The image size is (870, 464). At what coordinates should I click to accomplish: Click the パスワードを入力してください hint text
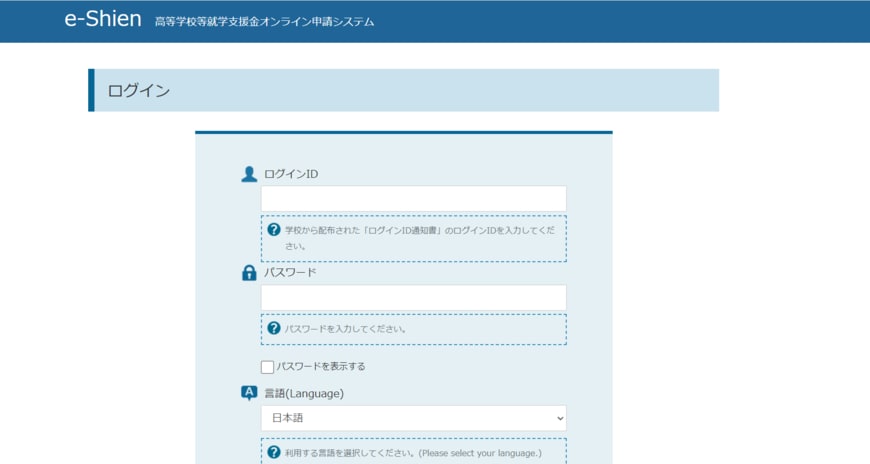coord(346,329)
